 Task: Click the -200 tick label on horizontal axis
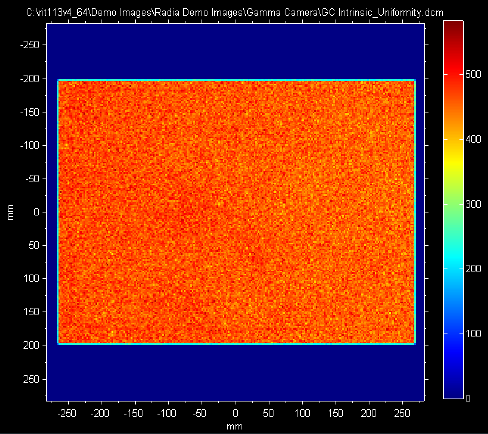point(100,413)
